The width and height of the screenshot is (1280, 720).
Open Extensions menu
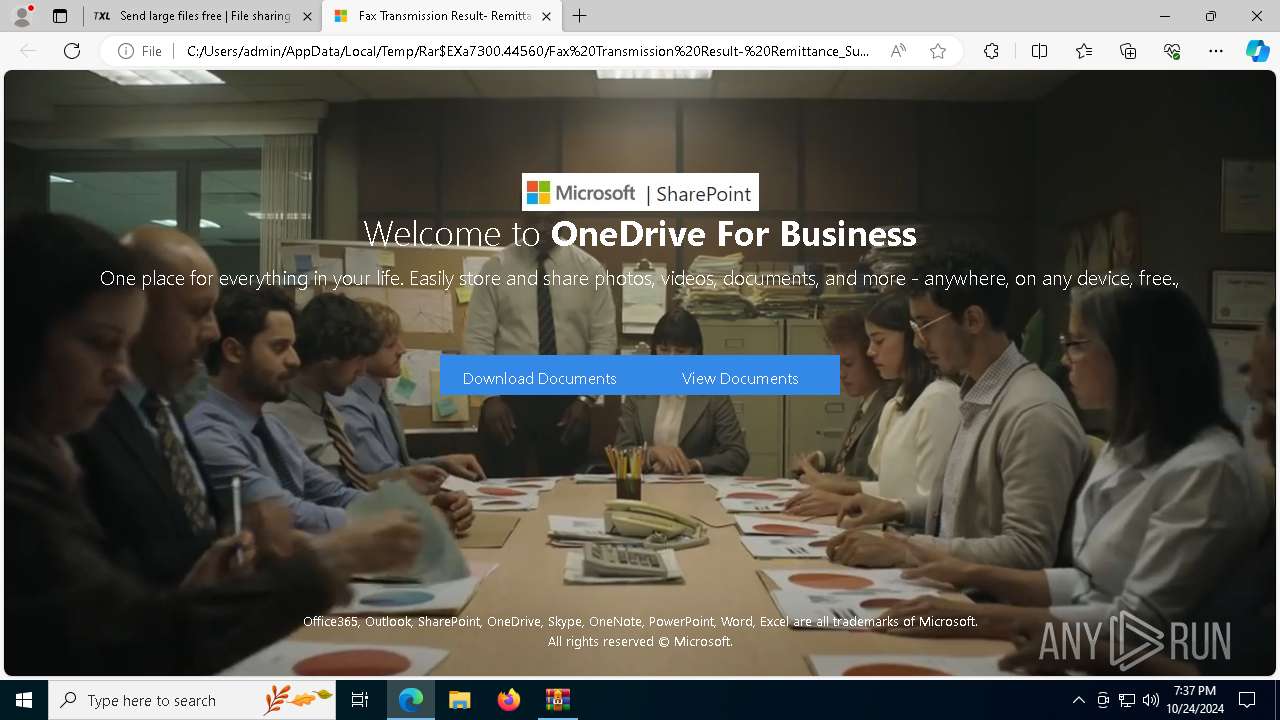coord(991,51)
